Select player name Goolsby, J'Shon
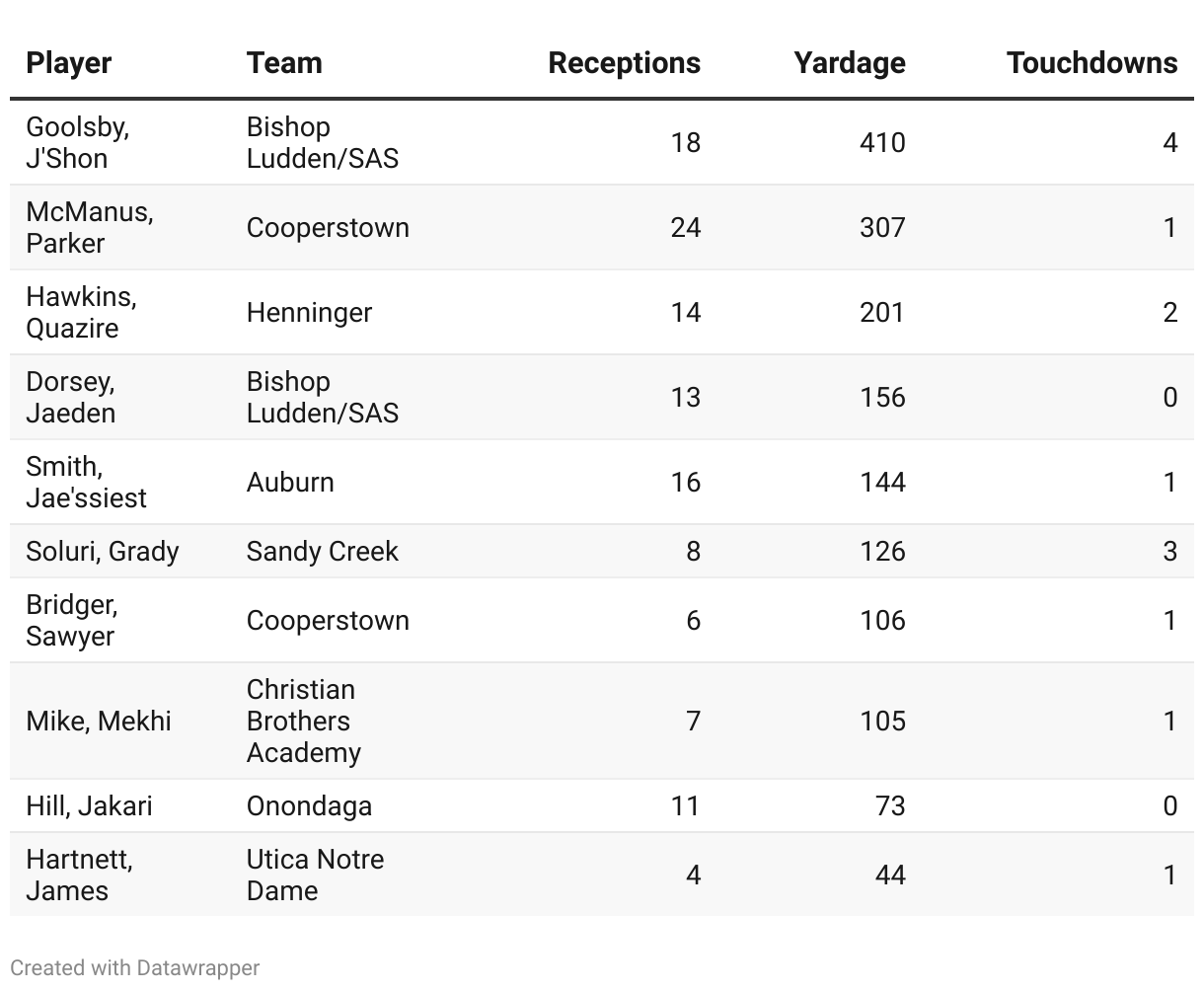Viewport: 1204px width, 991px height. click(x=77, y=142)
